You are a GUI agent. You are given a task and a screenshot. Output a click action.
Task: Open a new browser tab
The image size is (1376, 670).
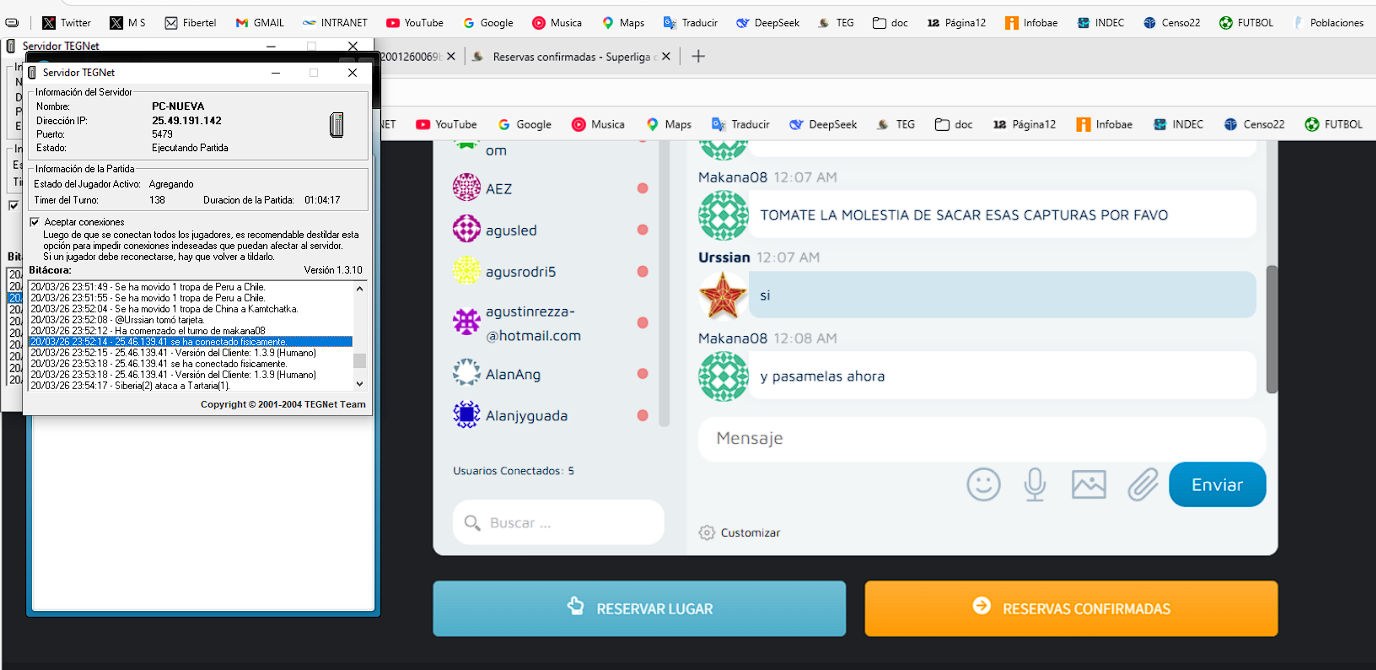(x=698, y=56)
